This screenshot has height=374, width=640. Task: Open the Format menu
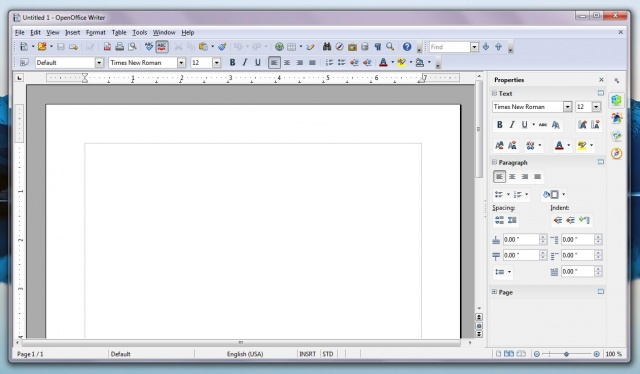[x=96, y=32]
